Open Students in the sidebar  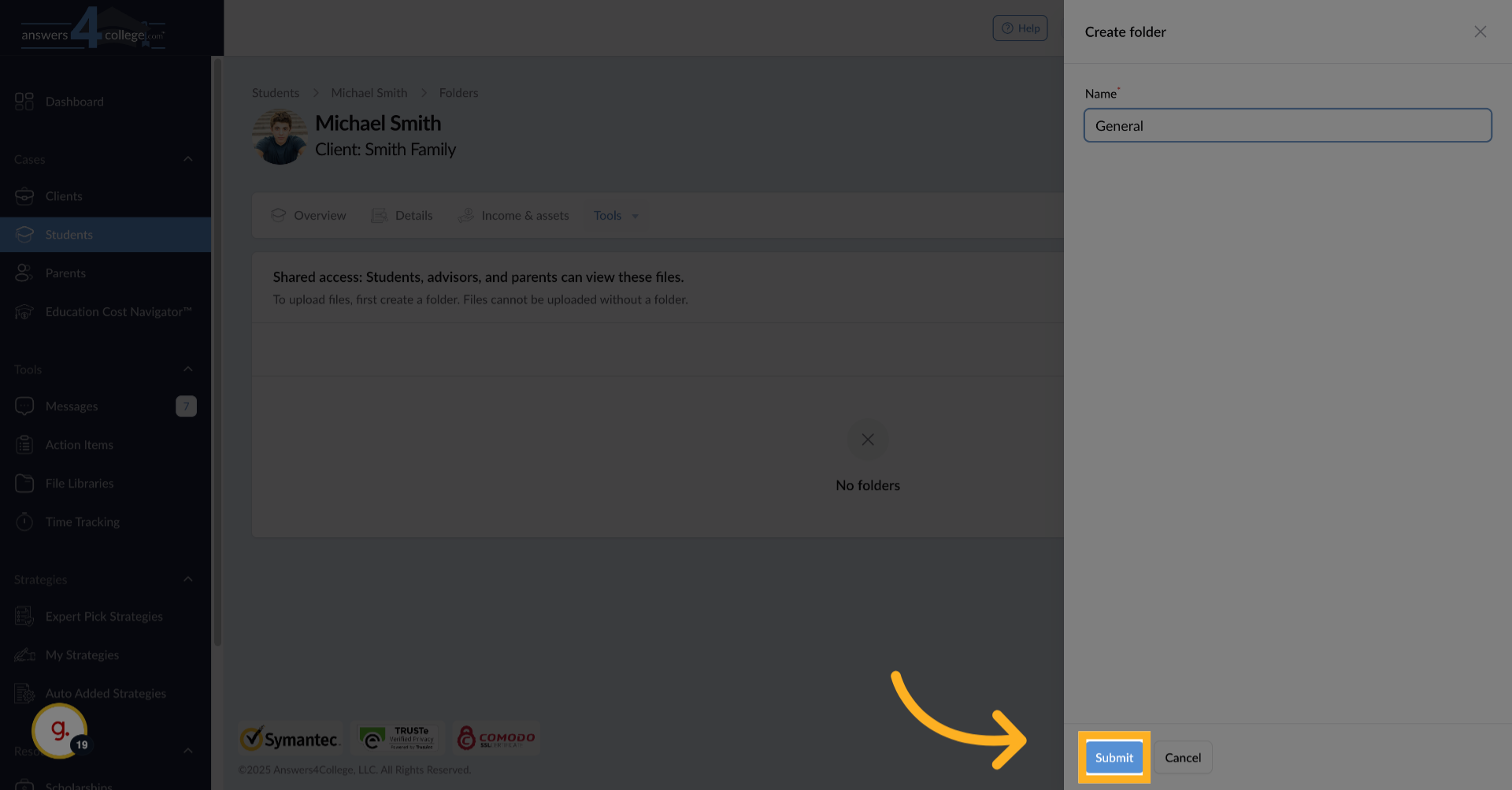point(106,235)
